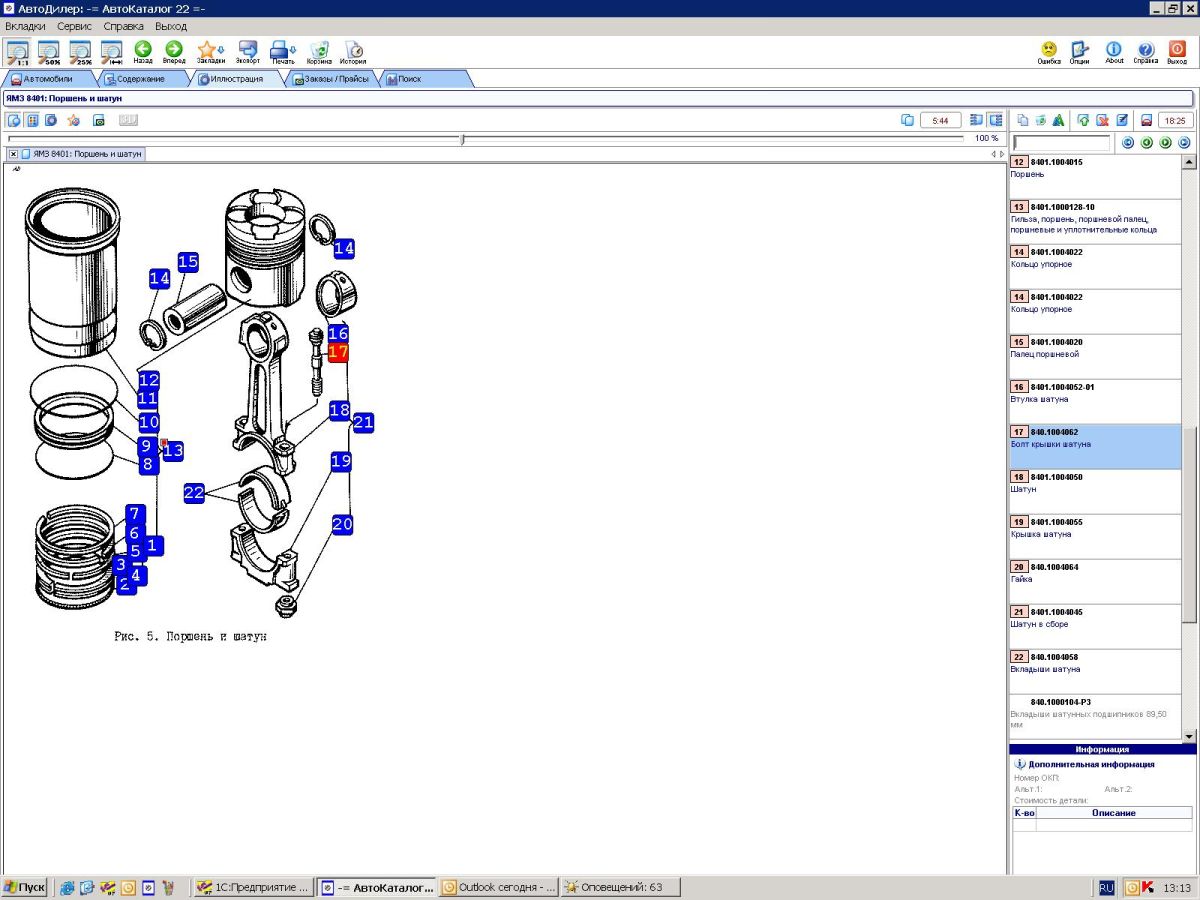Click callout number 22 on the illustration
Viewport: 1200px width, 900px height.
click(194, 493)
